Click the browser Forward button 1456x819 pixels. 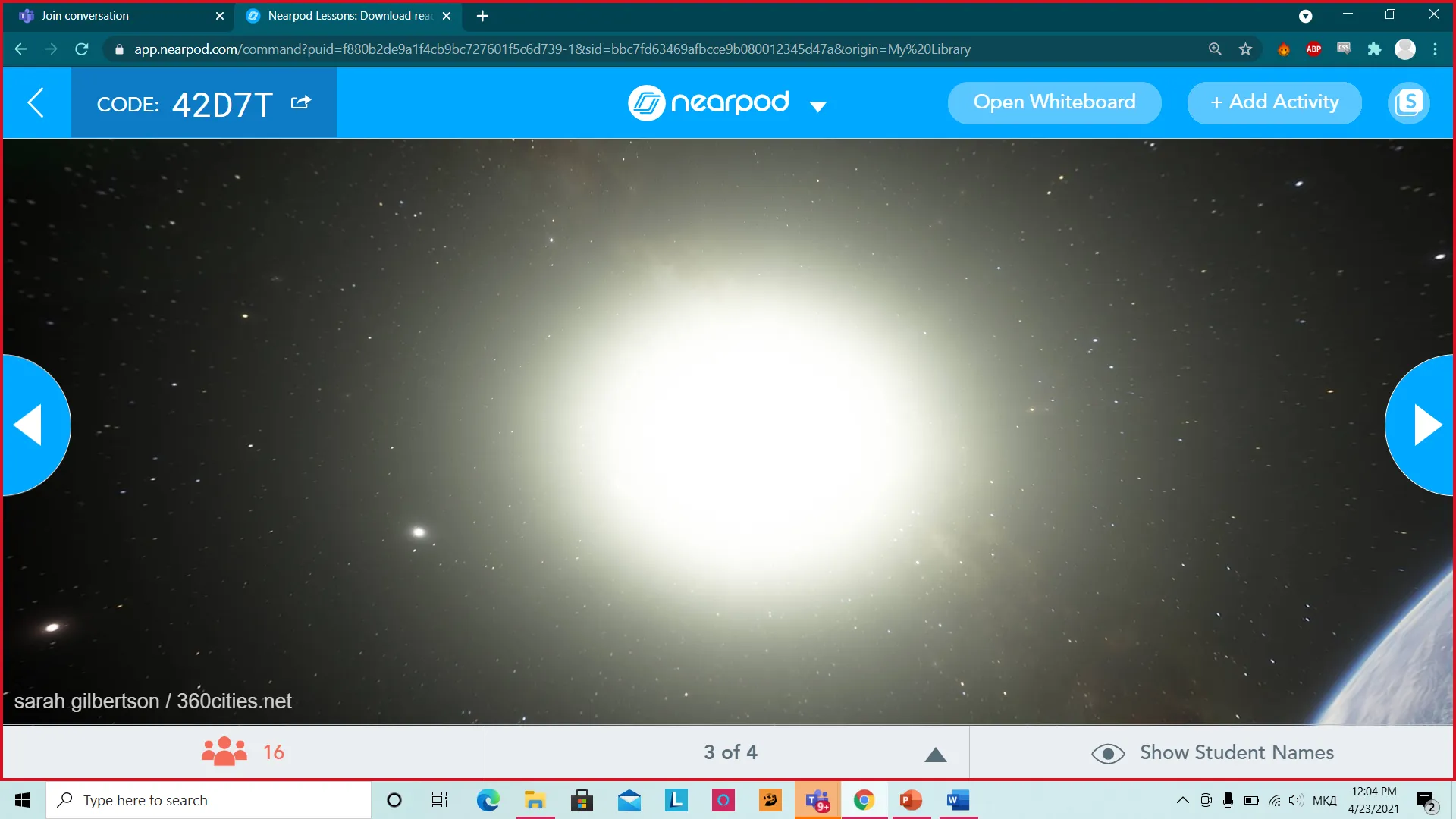[51, 49]
